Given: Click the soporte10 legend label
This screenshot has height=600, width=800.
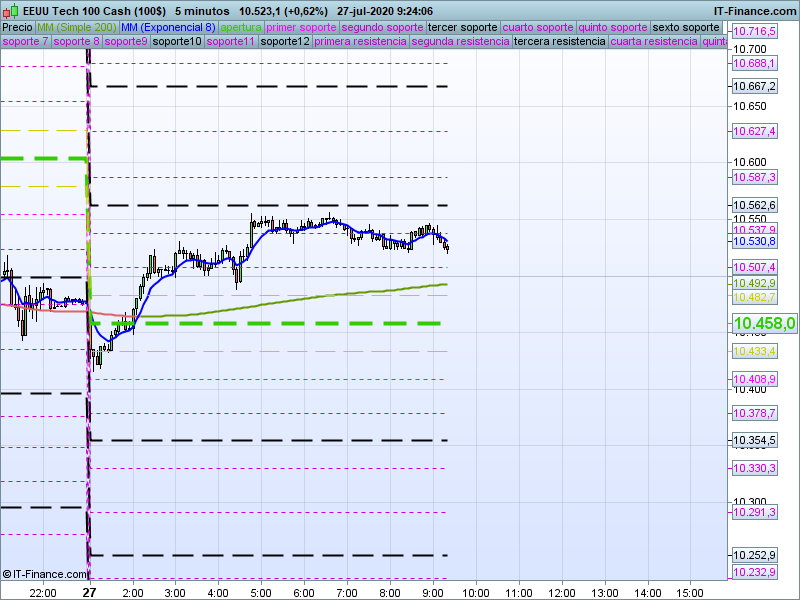Looking at the screenshot, I should pos(179,42).
